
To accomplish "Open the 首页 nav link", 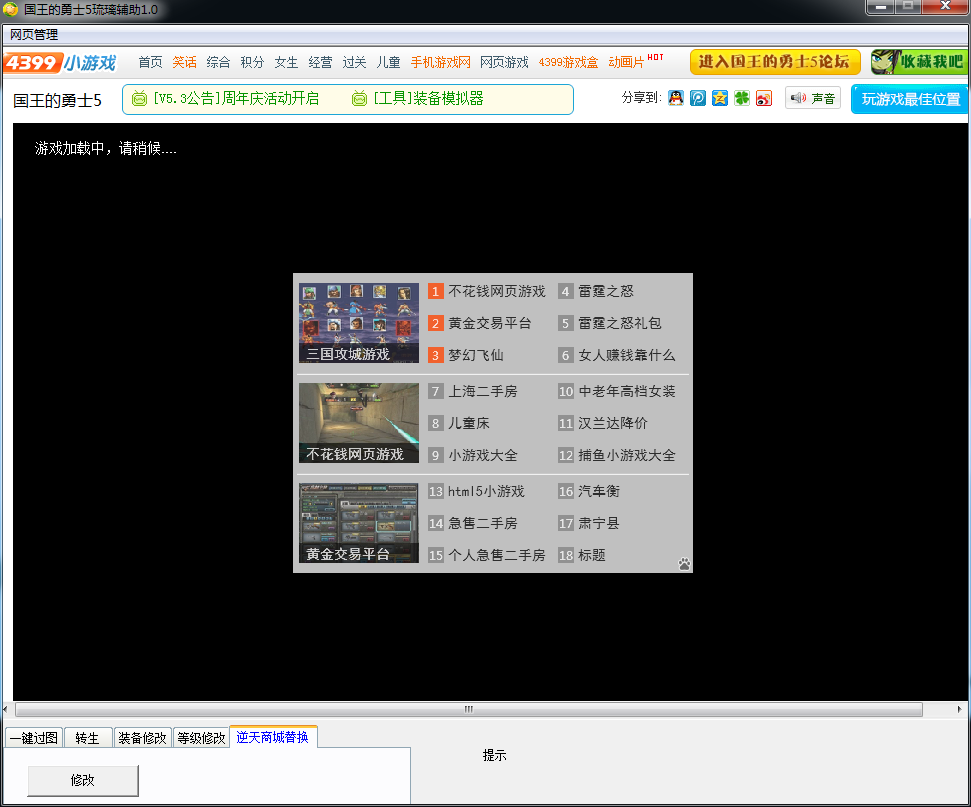I will point(150,62).
